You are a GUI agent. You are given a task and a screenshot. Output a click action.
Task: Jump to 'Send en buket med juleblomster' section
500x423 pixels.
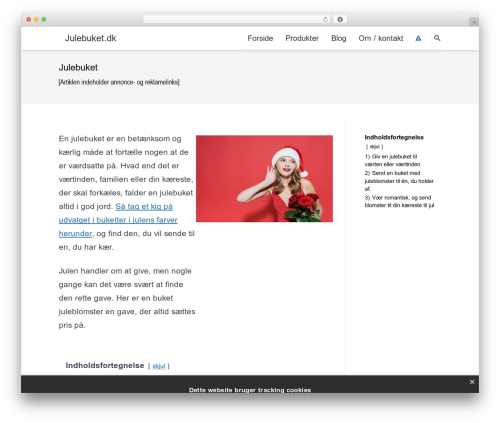pyautogui.click(x=399, y=181)
